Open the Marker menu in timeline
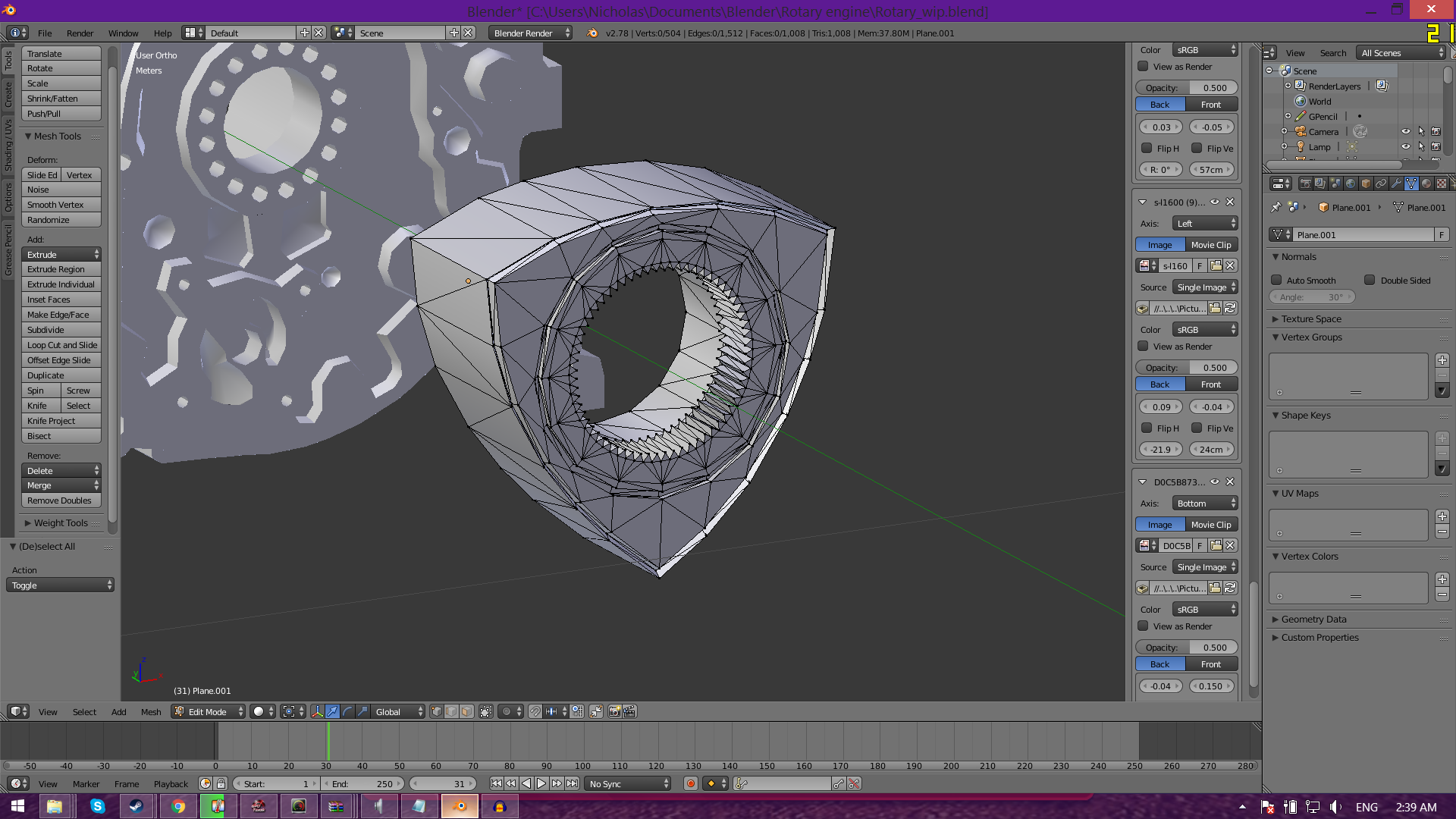Image resolution: width=1456 pixels, height=819 pixels. point(86,783)
